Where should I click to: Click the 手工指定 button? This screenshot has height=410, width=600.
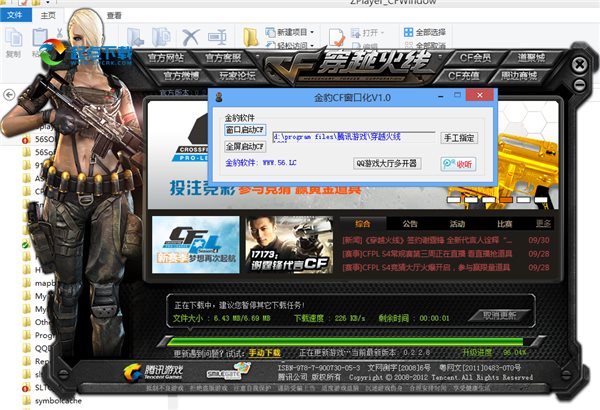pyautogui.click(x=459, y=138)
